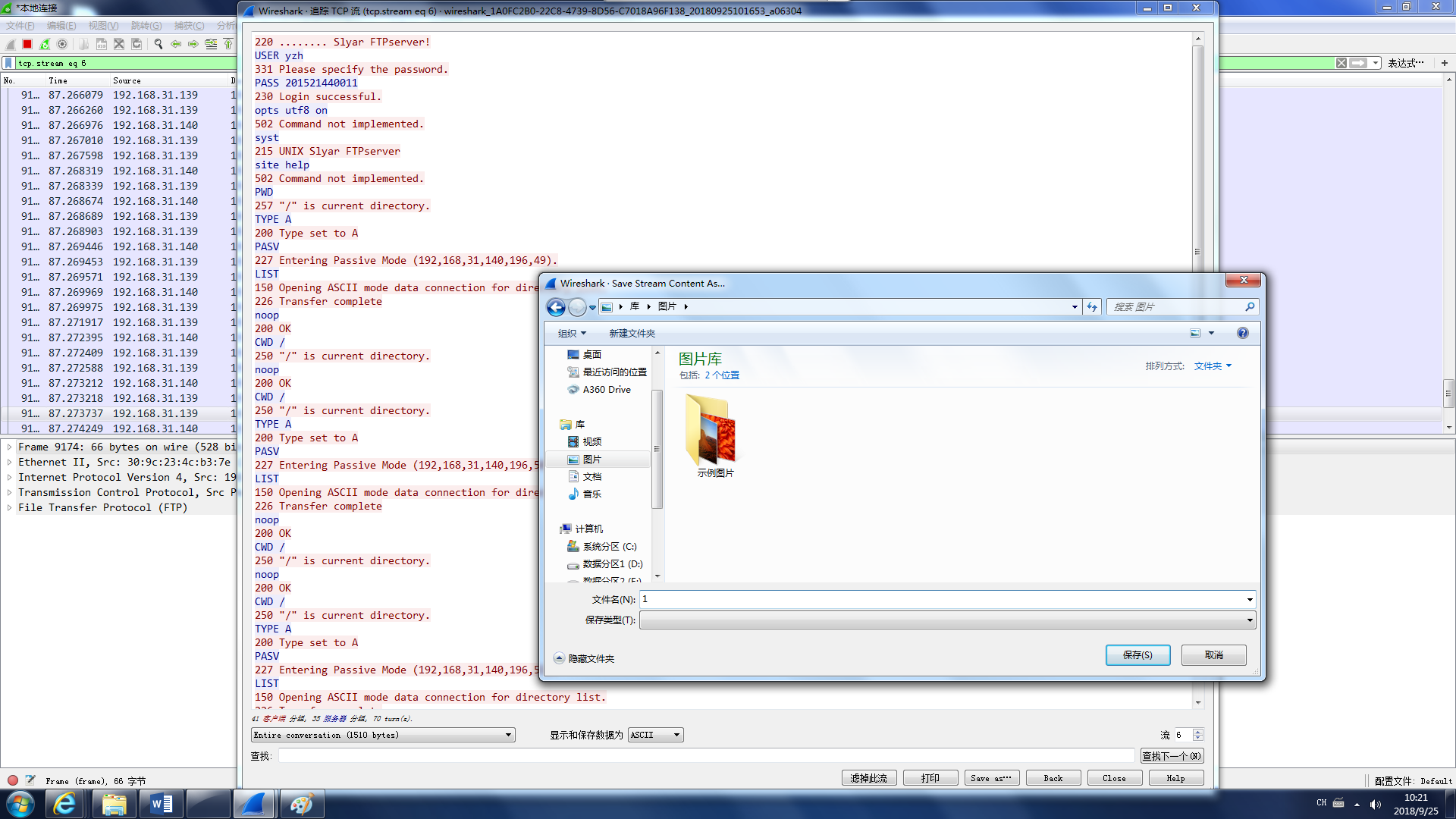Image resolution: width=1456 pixels, height=819 pixels.
Task: Click the find packet magnifier icon
Action: point(158,44)
